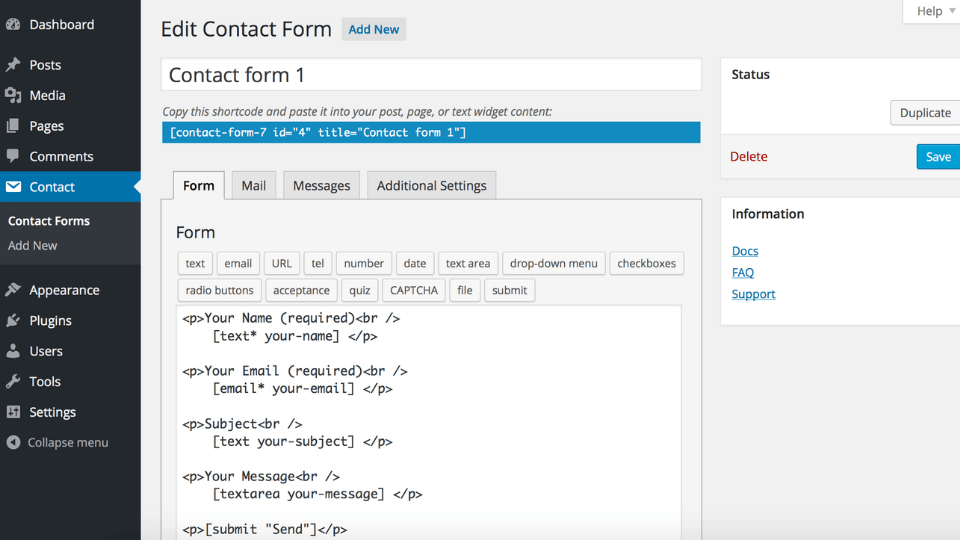The width and height of the screenshot is (960, 540).
Task: Insert a quiz tag
Action: pyautogui.click(x=360, y=290)
